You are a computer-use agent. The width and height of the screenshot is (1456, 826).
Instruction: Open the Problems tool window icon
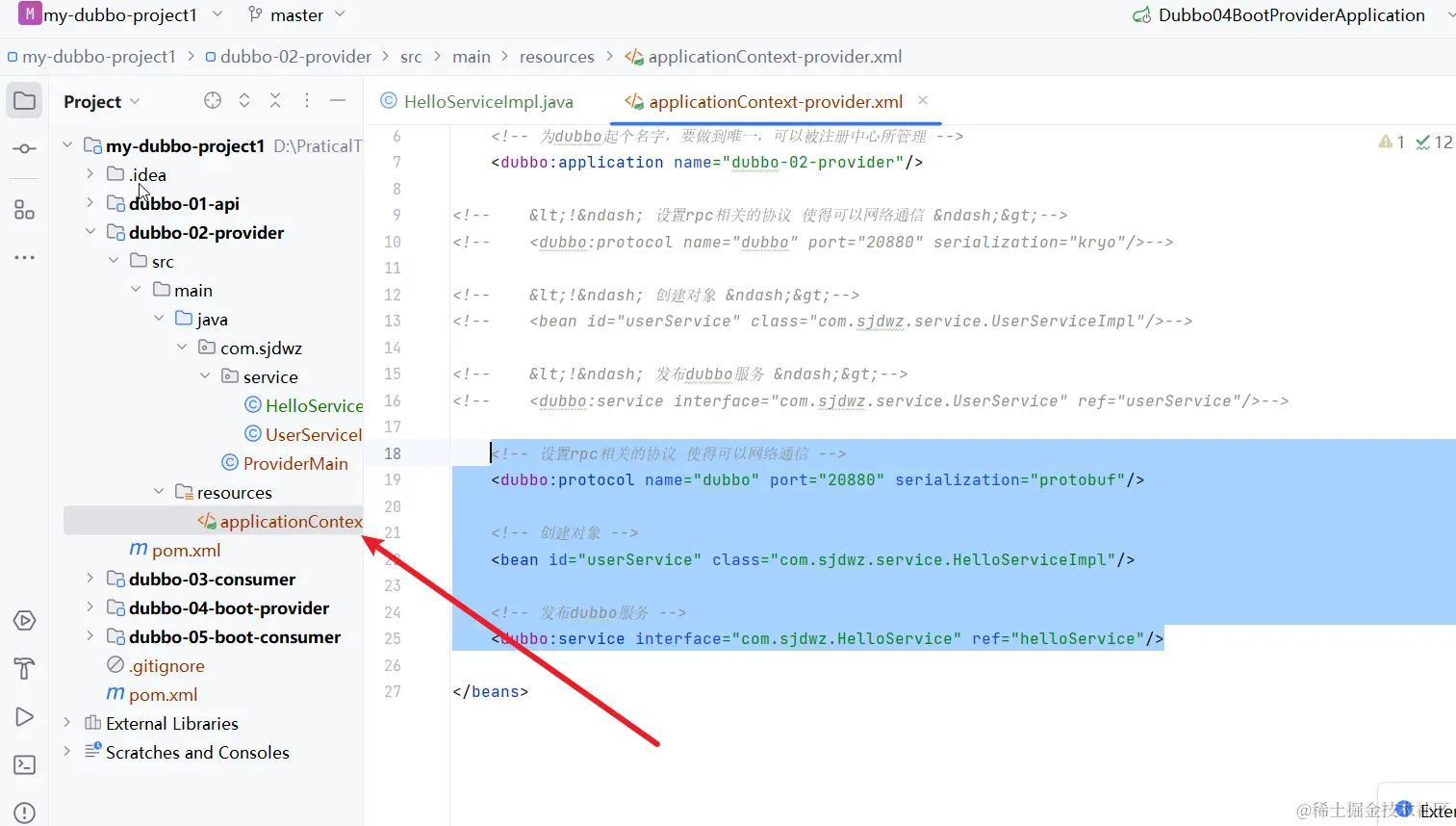[24, 813]
